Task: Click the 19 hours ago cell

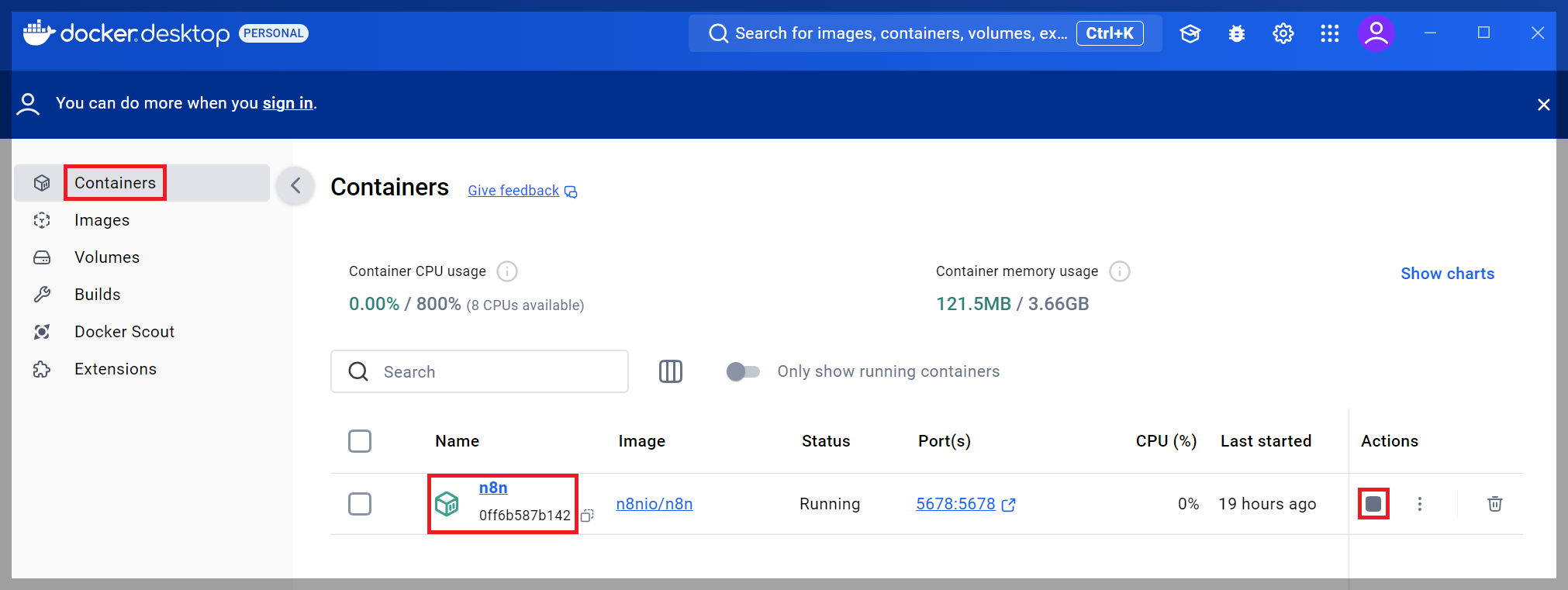Action: [x=1267, y=504]
